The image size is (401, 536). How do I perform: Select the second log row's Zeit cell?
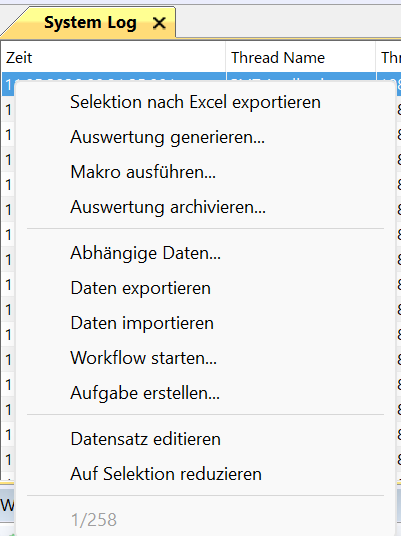8,109
